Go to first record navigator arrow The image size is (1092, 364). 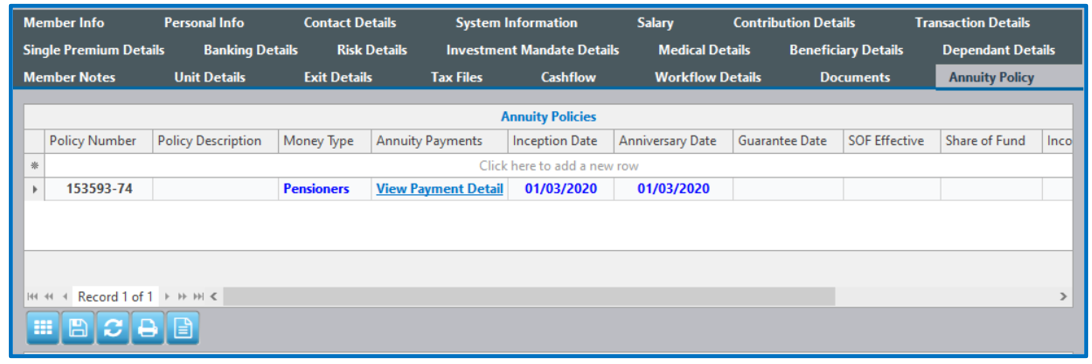[x=33, y=296]
